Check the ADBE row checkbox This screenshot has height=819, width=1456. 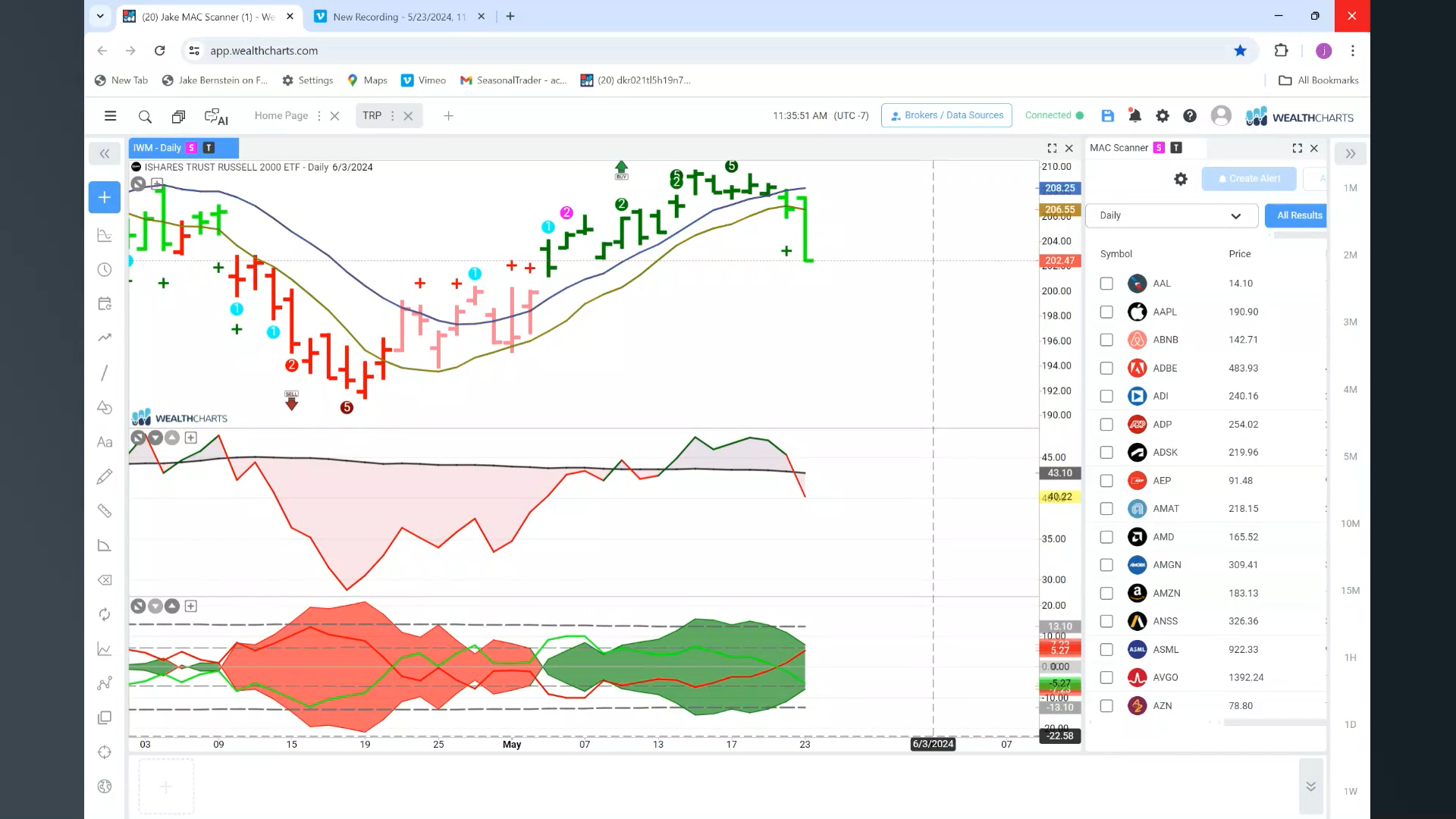[1106, 368]
